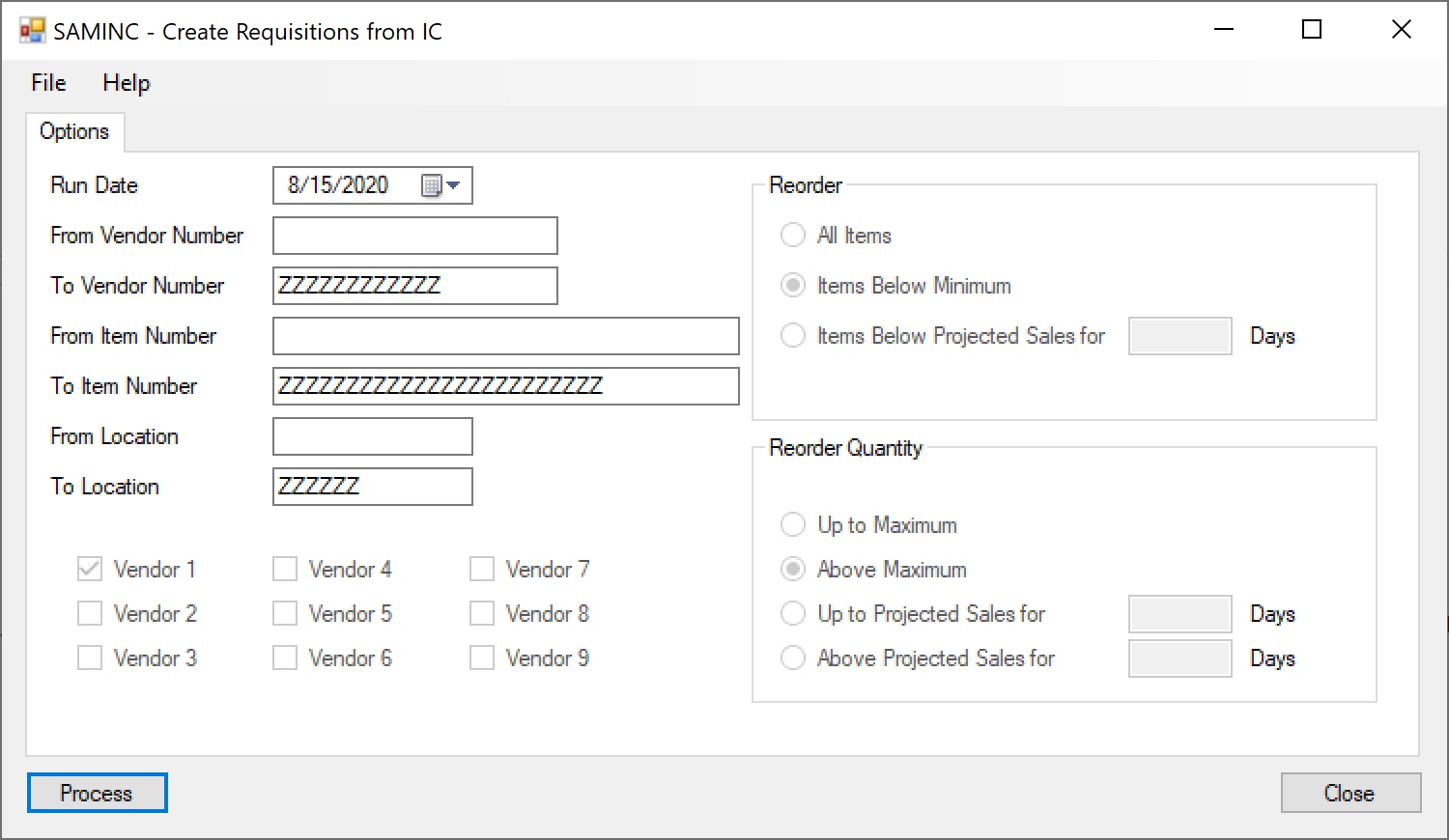
Task: Click the Close button at bottom right
Action: (x=1350, y=793)
